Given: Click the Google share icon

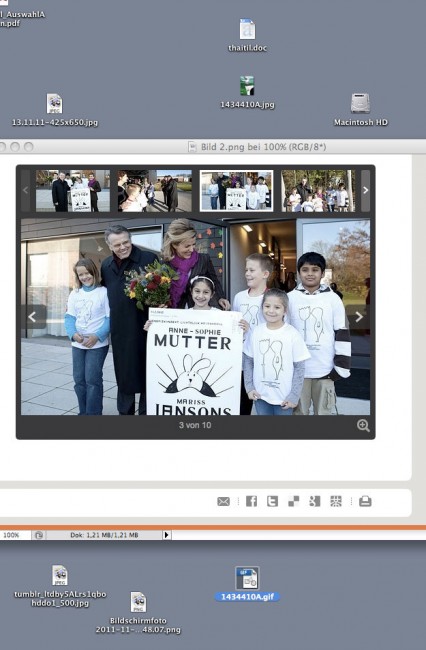Looking at the screenshot, I should pyautogui.click(x=315, y=501).
